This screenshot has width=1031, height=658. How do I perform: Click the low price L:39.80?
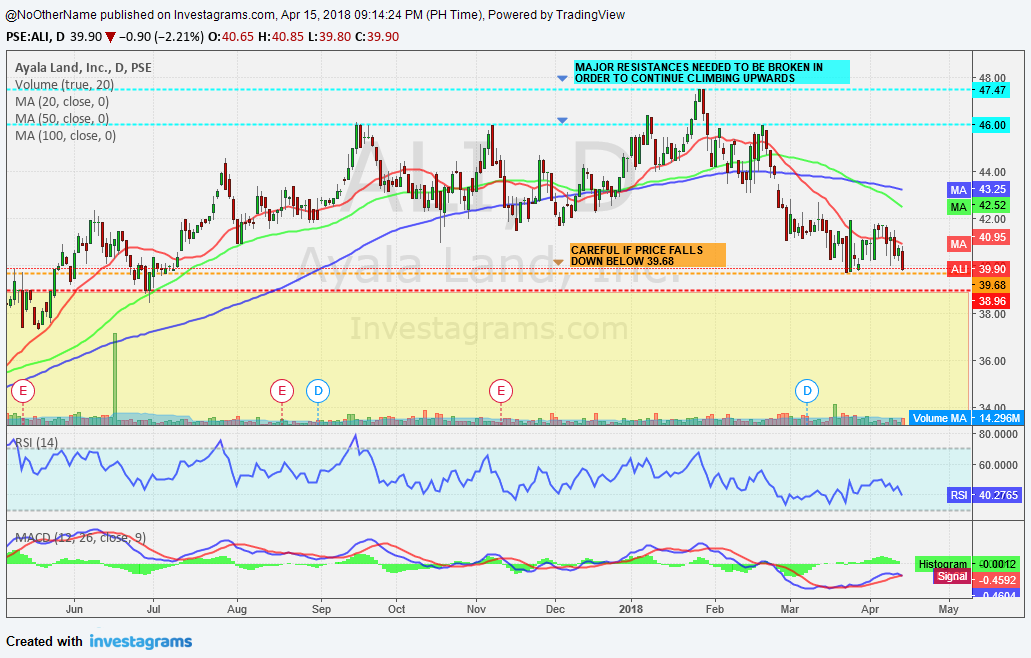(x=329, y=37)
